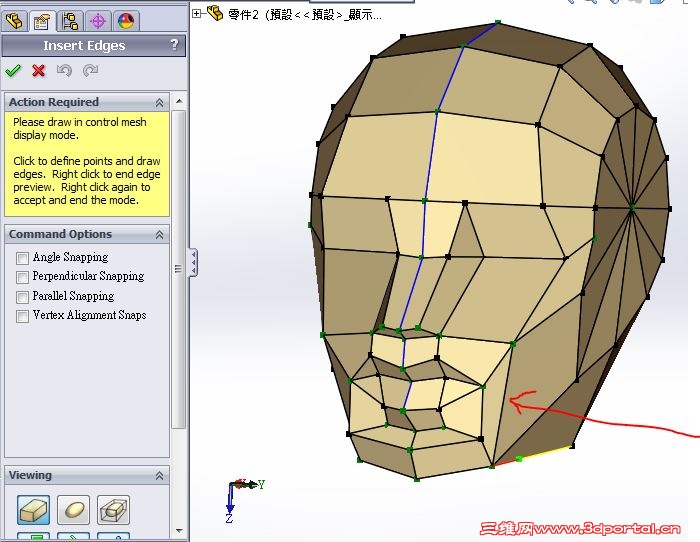Click the Vertex Alignment Snaps label

click(89, 315)
